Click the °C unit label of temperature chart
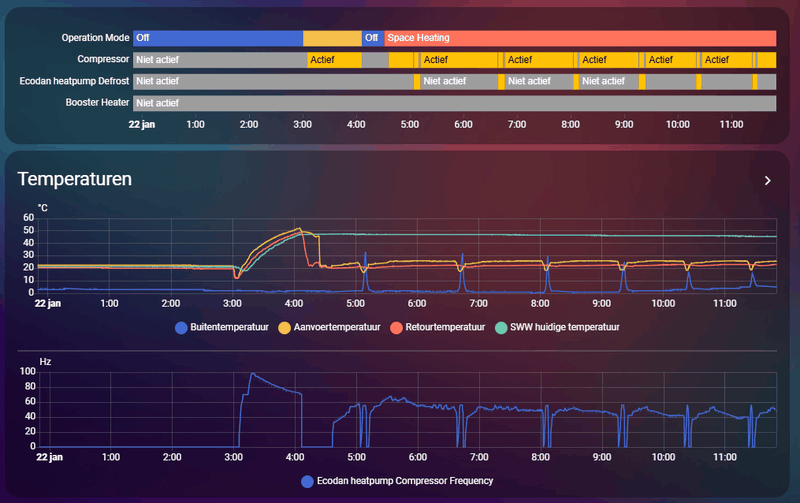The image size is (800, 503). (x=43, y=208)
